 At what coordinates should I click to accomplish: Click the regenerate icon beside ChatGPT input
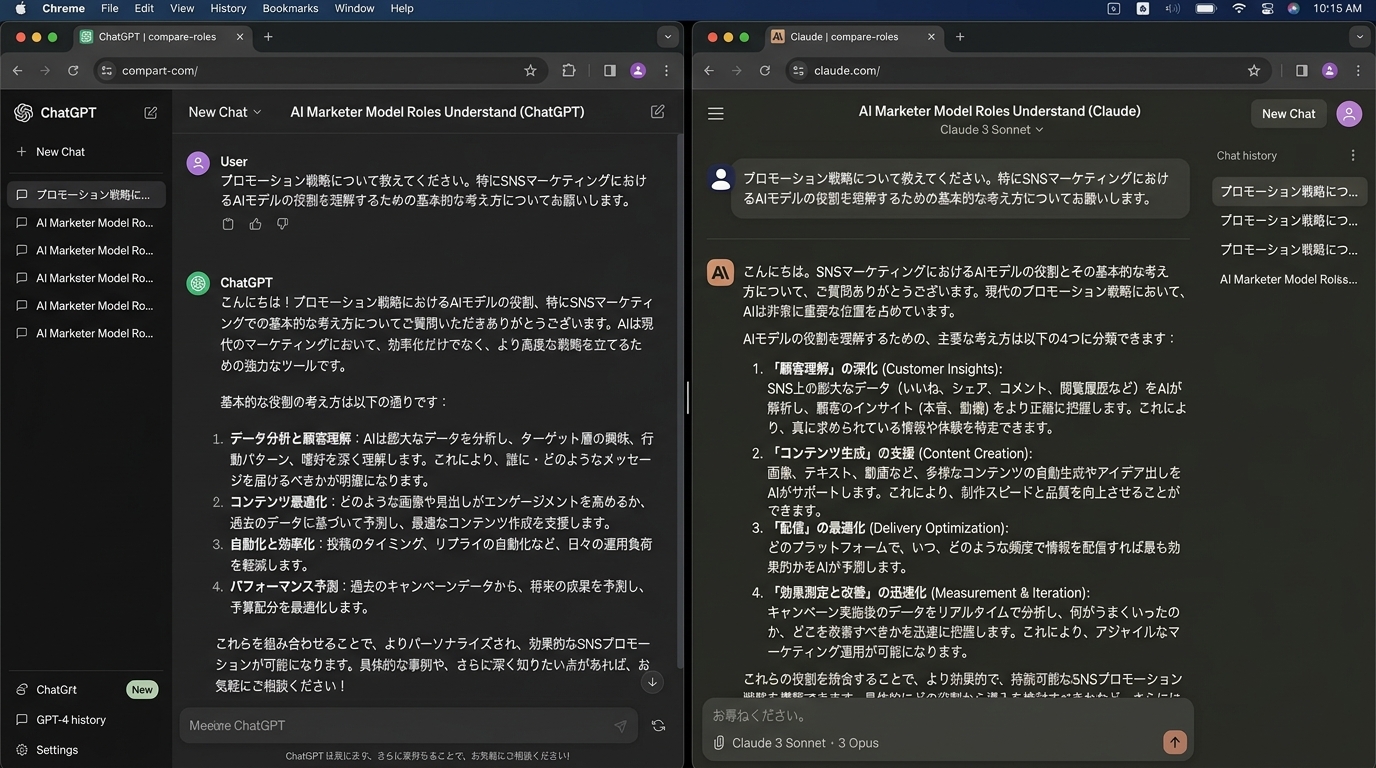tap(658, 726)
